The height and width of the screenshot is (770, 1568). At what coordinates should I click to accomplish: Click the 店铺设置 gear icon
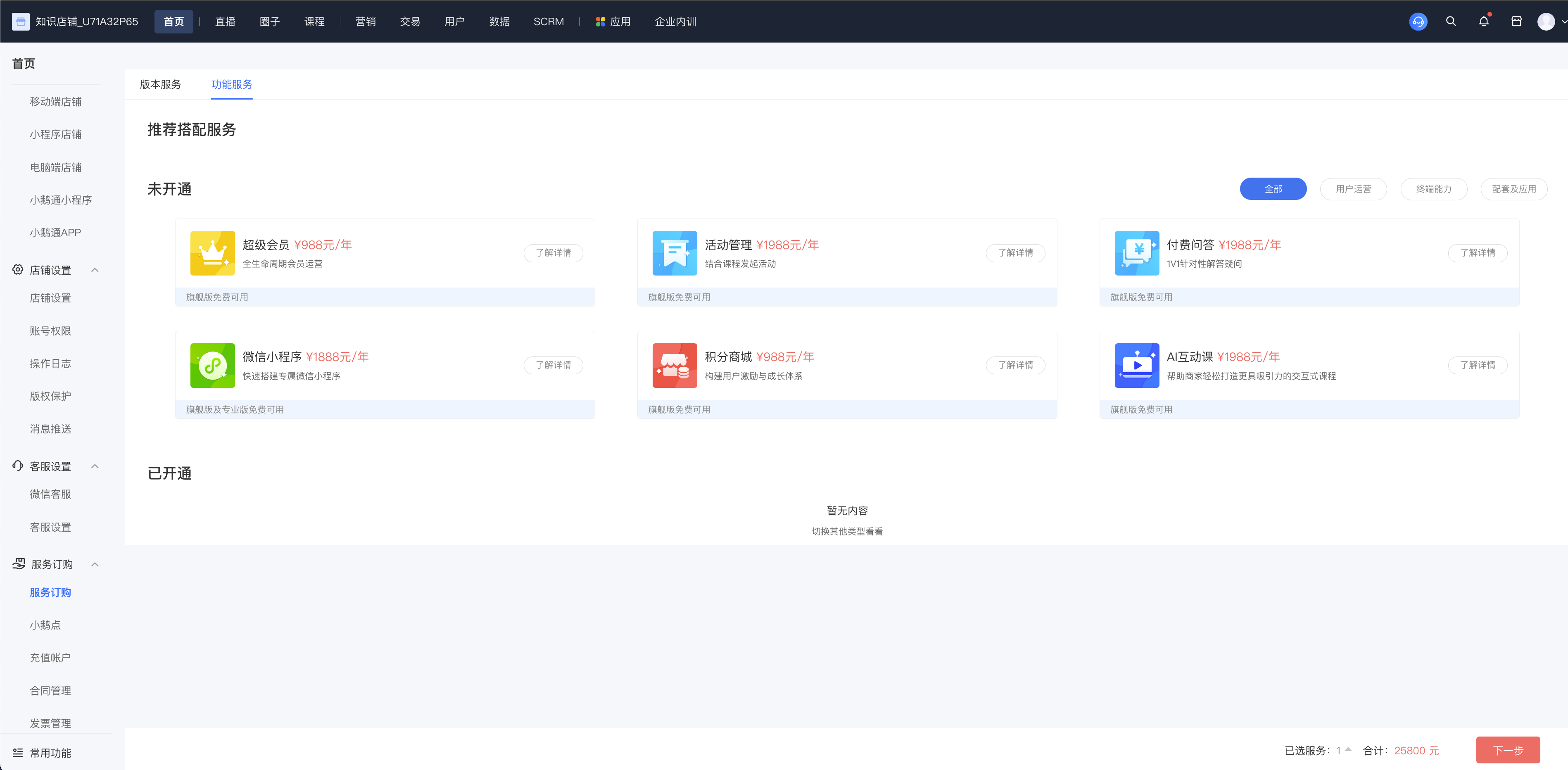(x=18, y=270)
